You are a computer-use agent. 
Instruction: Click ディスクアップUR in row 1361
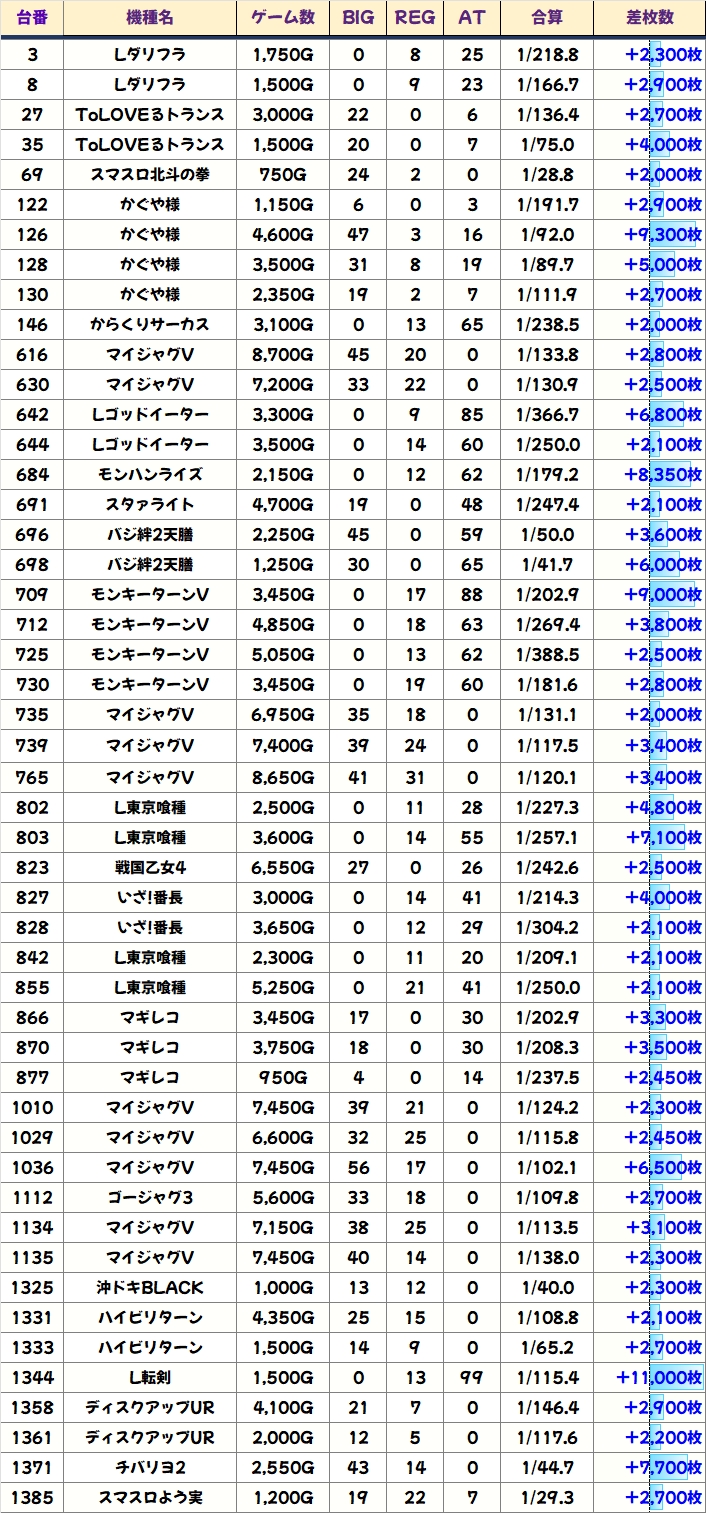click(150, 1437)
